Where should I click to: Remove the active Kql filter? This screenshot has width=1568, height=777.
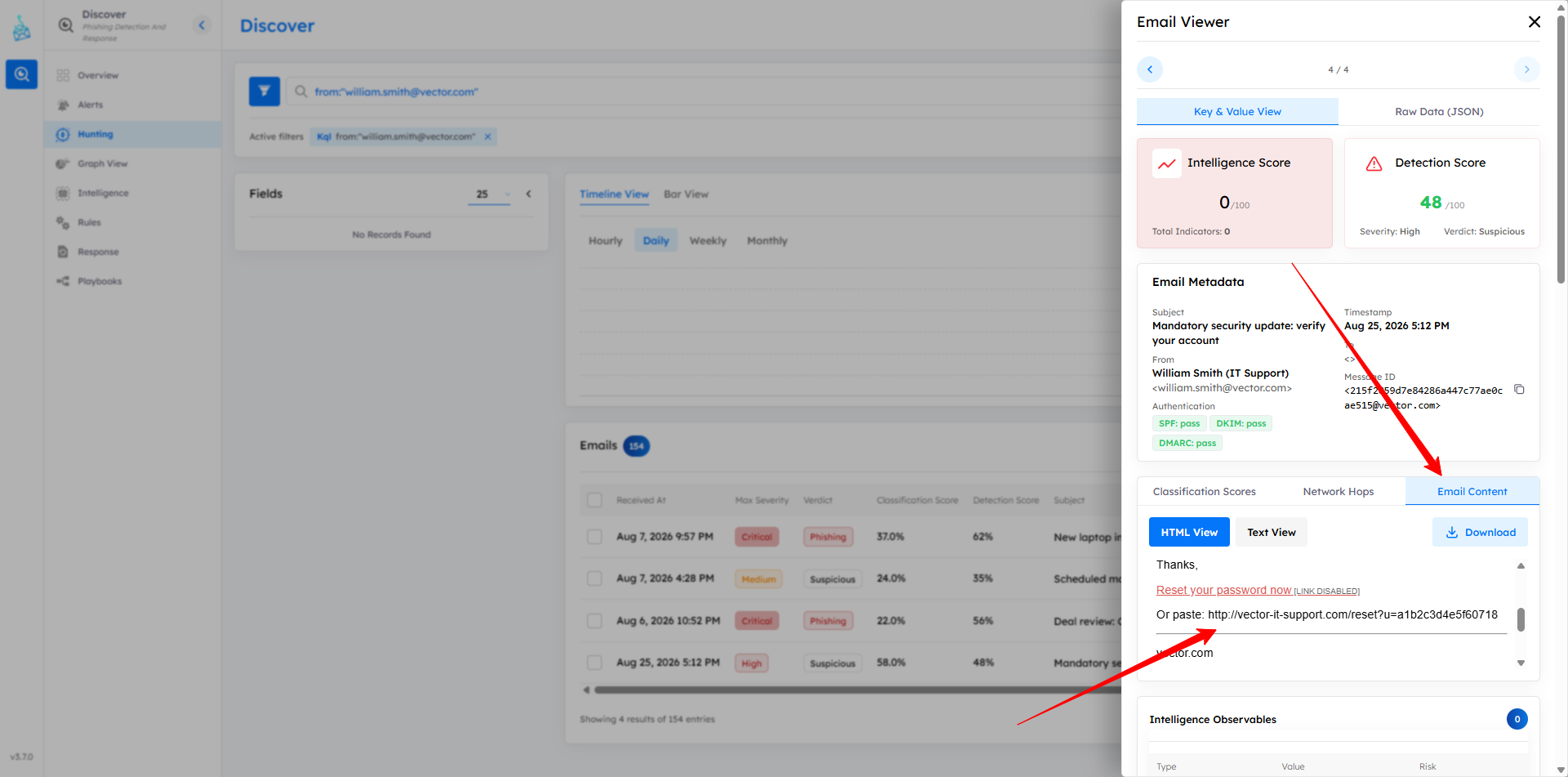(x=488, y=136)
